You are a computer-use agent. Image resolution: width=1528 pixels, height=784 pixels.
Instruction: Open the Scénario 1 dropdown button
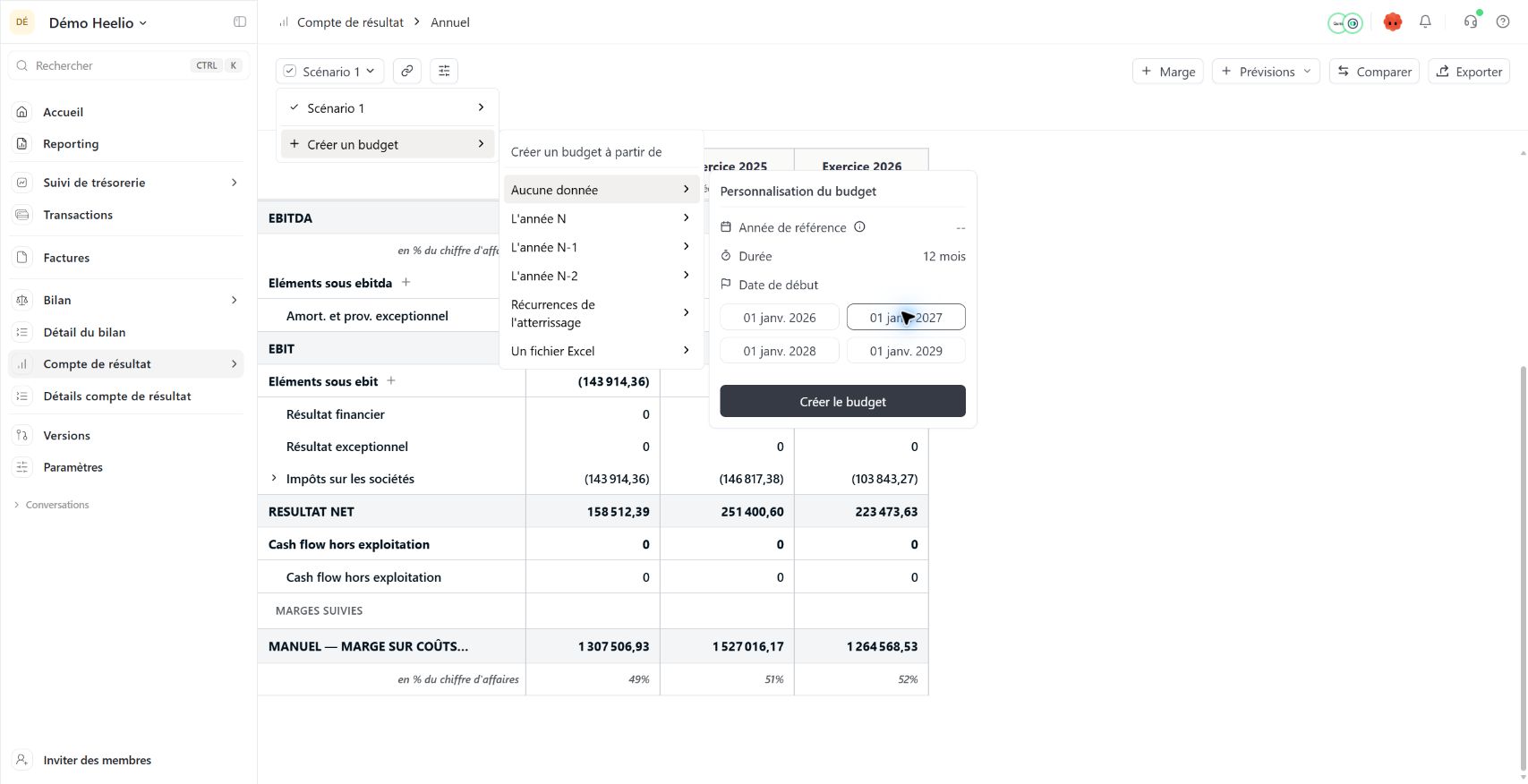(x=330, y=72)
